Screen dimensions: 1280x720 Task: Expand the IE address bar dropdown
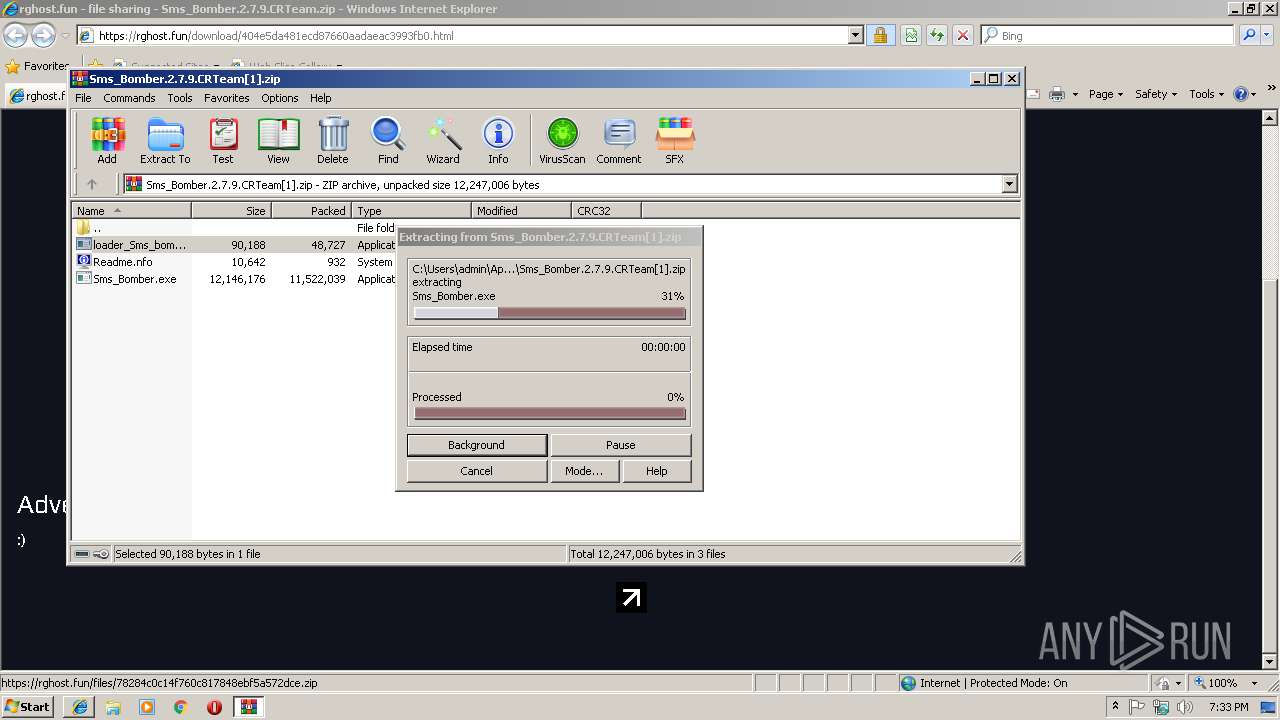(x=855, y=35)
